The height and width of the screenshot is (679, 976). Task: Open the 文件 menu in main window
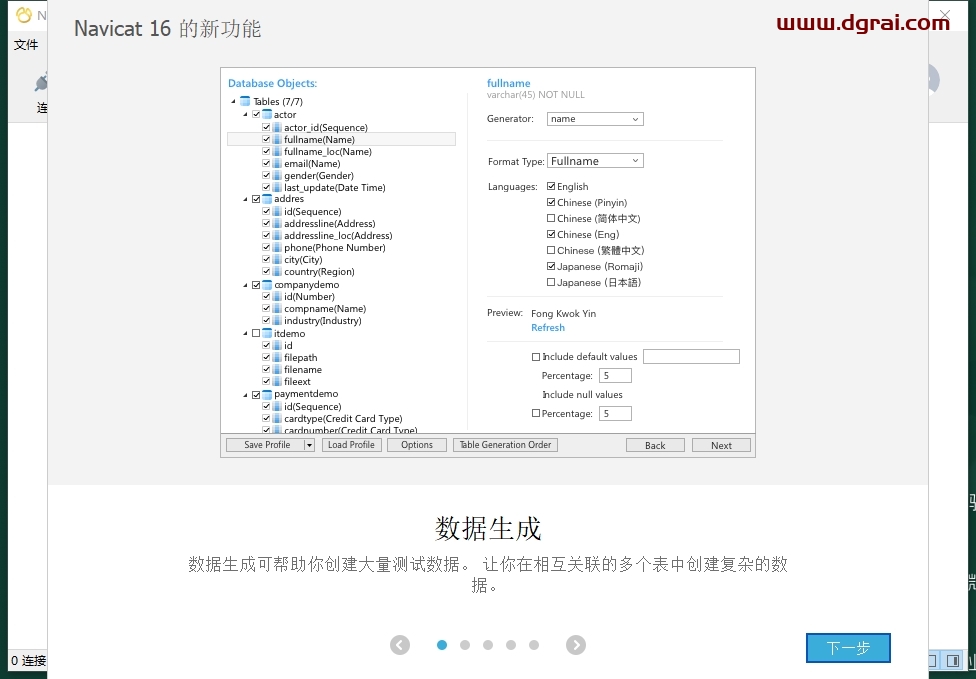[26, 45]
